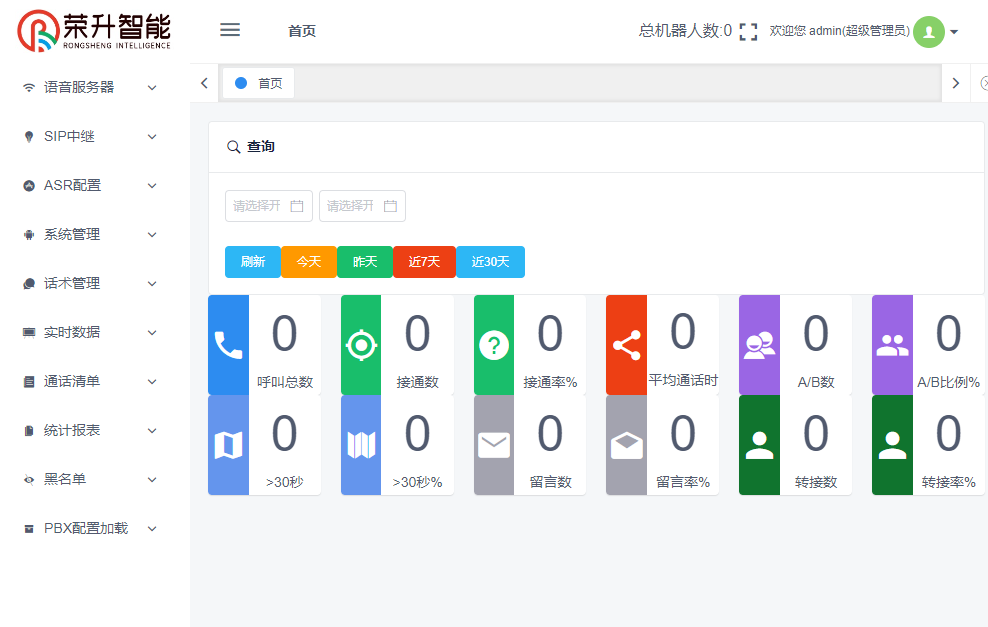988x627 pixels.
Task: Expand the 黑名单 chevron
Action: click(x=152, y=480)
